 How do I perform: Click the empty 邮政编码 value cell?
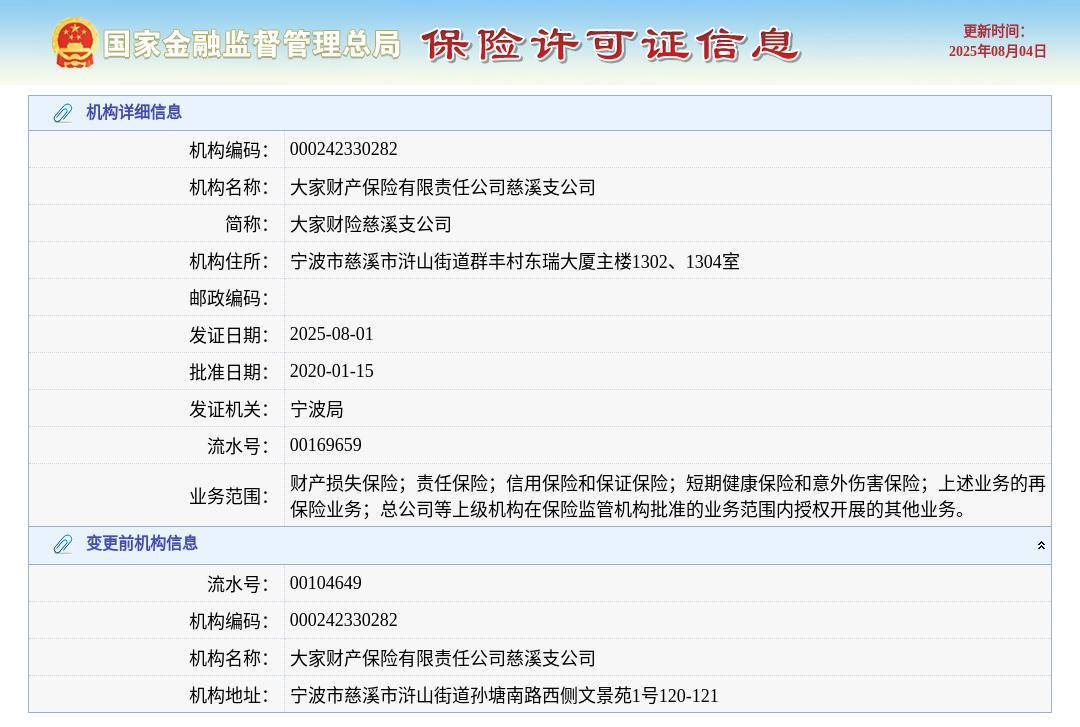(x=667, y=298)
